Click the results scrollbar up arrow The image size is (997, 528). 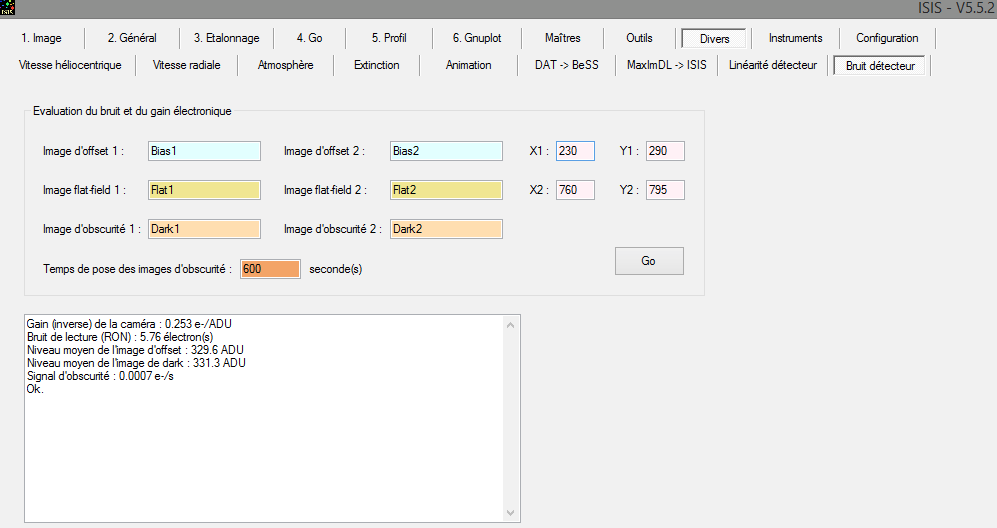click(x=513, y=324)
